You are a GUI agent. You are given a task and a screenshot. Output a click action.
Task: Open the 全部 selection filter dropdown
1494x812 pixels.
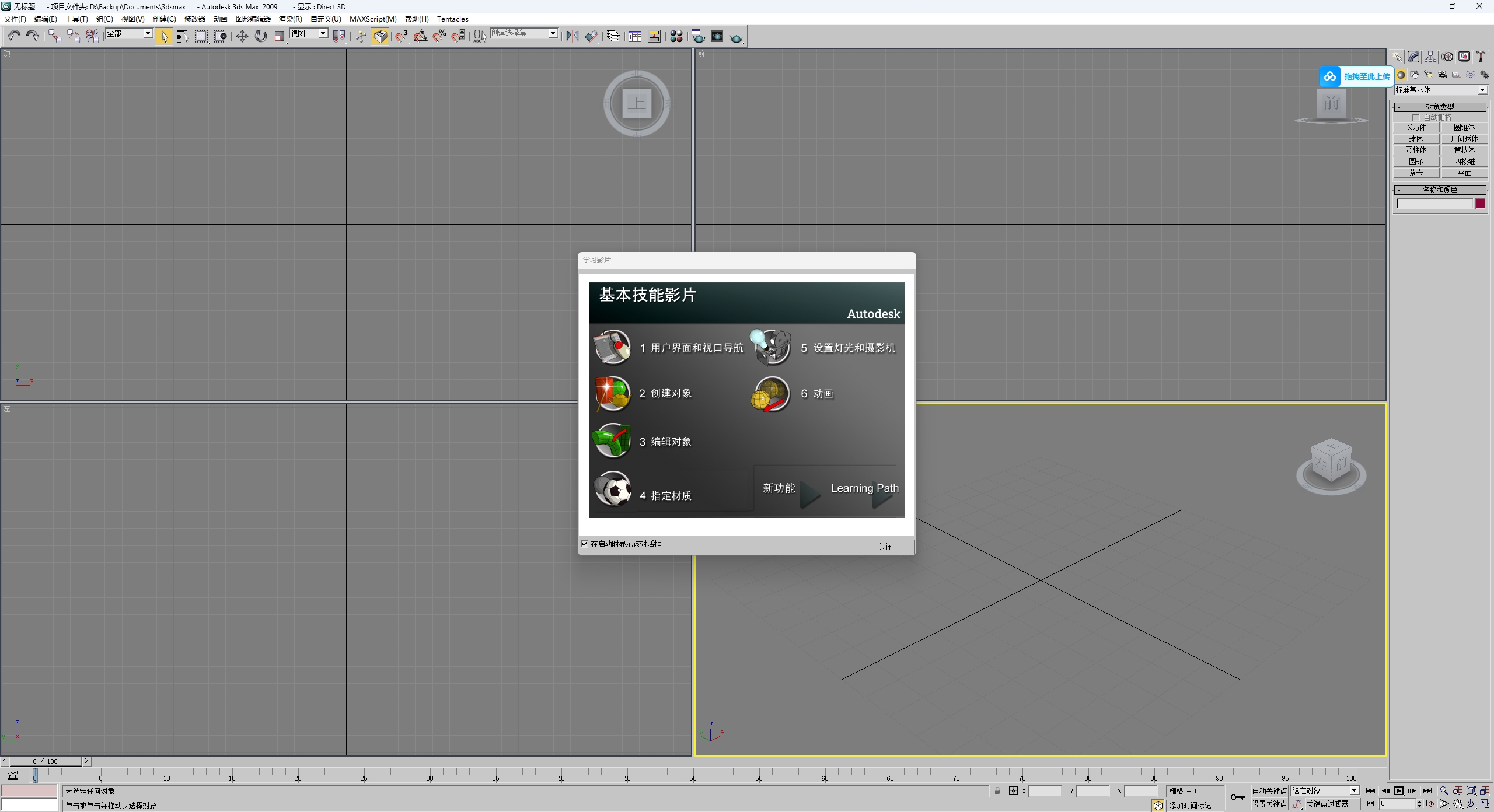(x=148, y=34)
